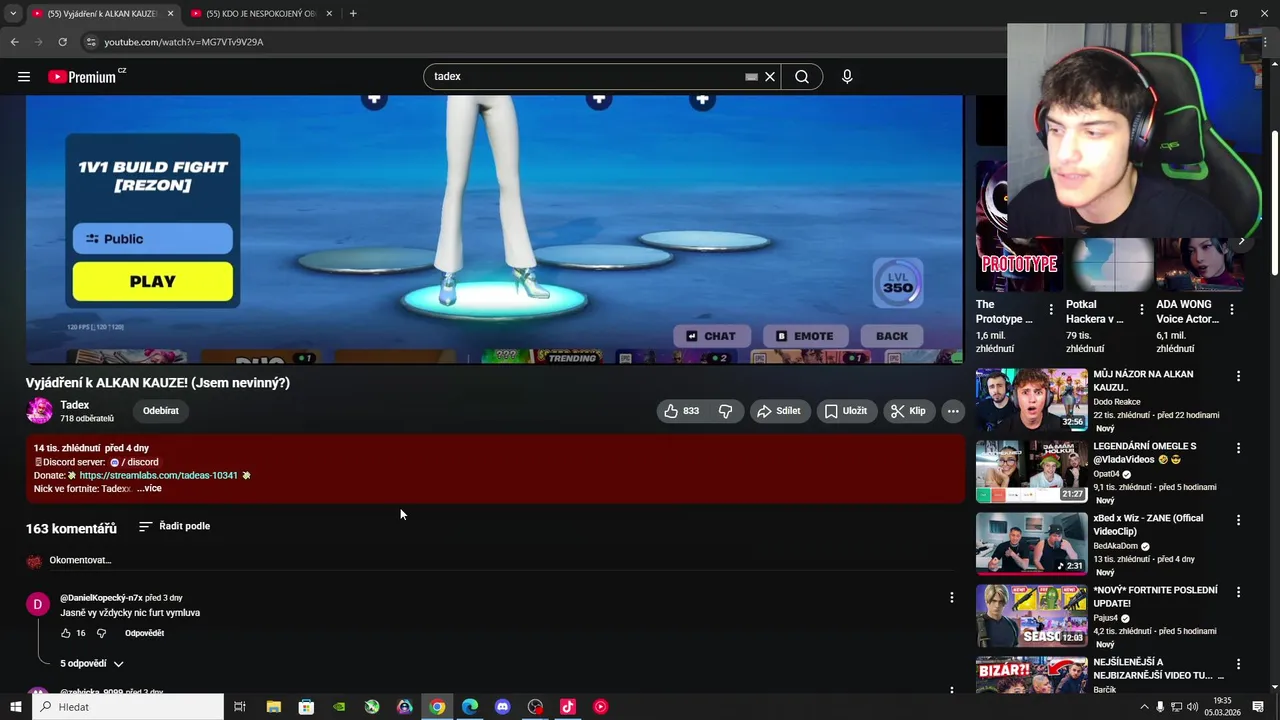Open menu for 'FORTNITE POSLEDNÍ UPDATE' video
This screenshot has width=1280, height=720.
1238,592
